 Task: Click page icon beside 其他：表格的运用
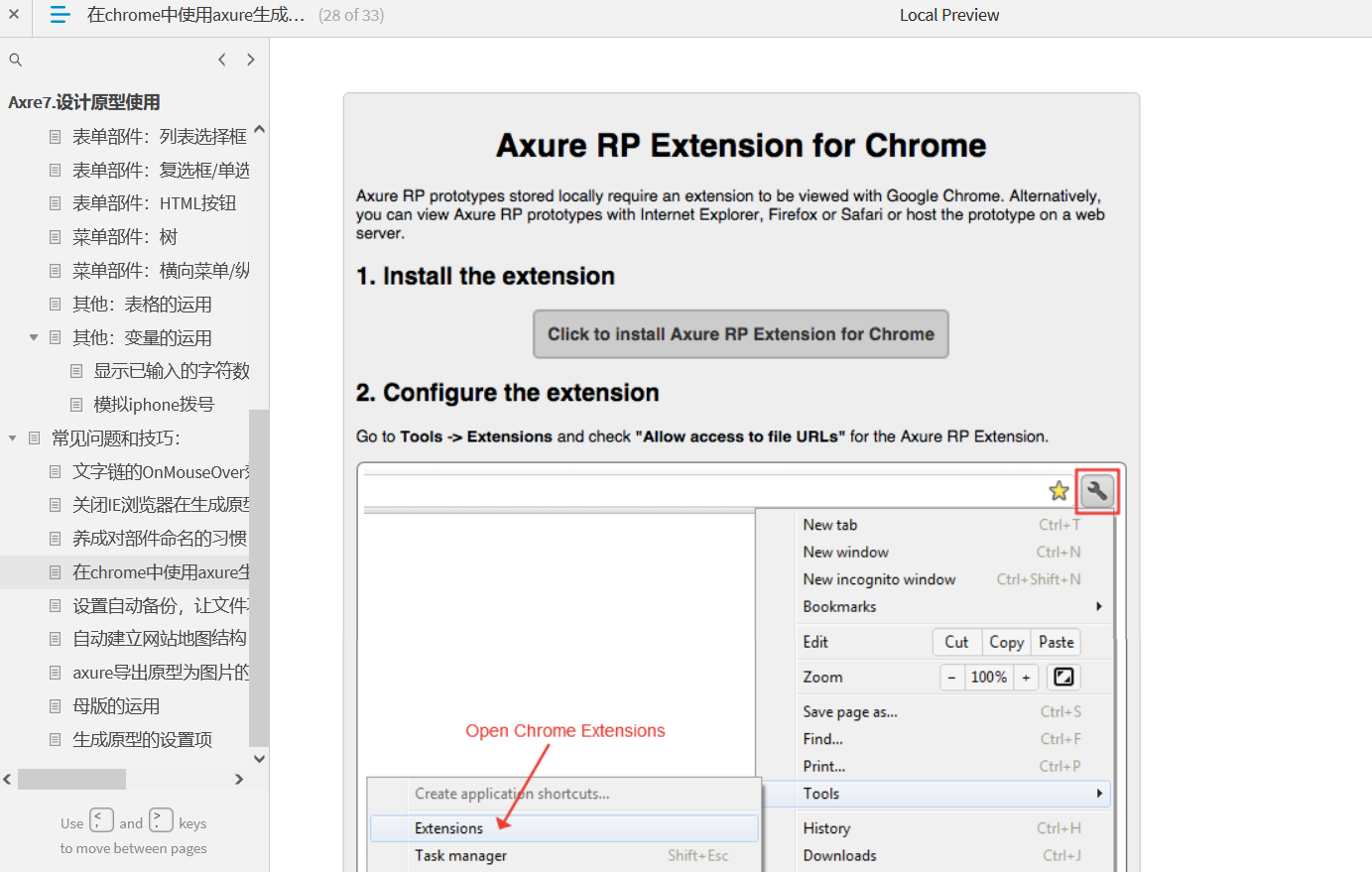(56, 305)
